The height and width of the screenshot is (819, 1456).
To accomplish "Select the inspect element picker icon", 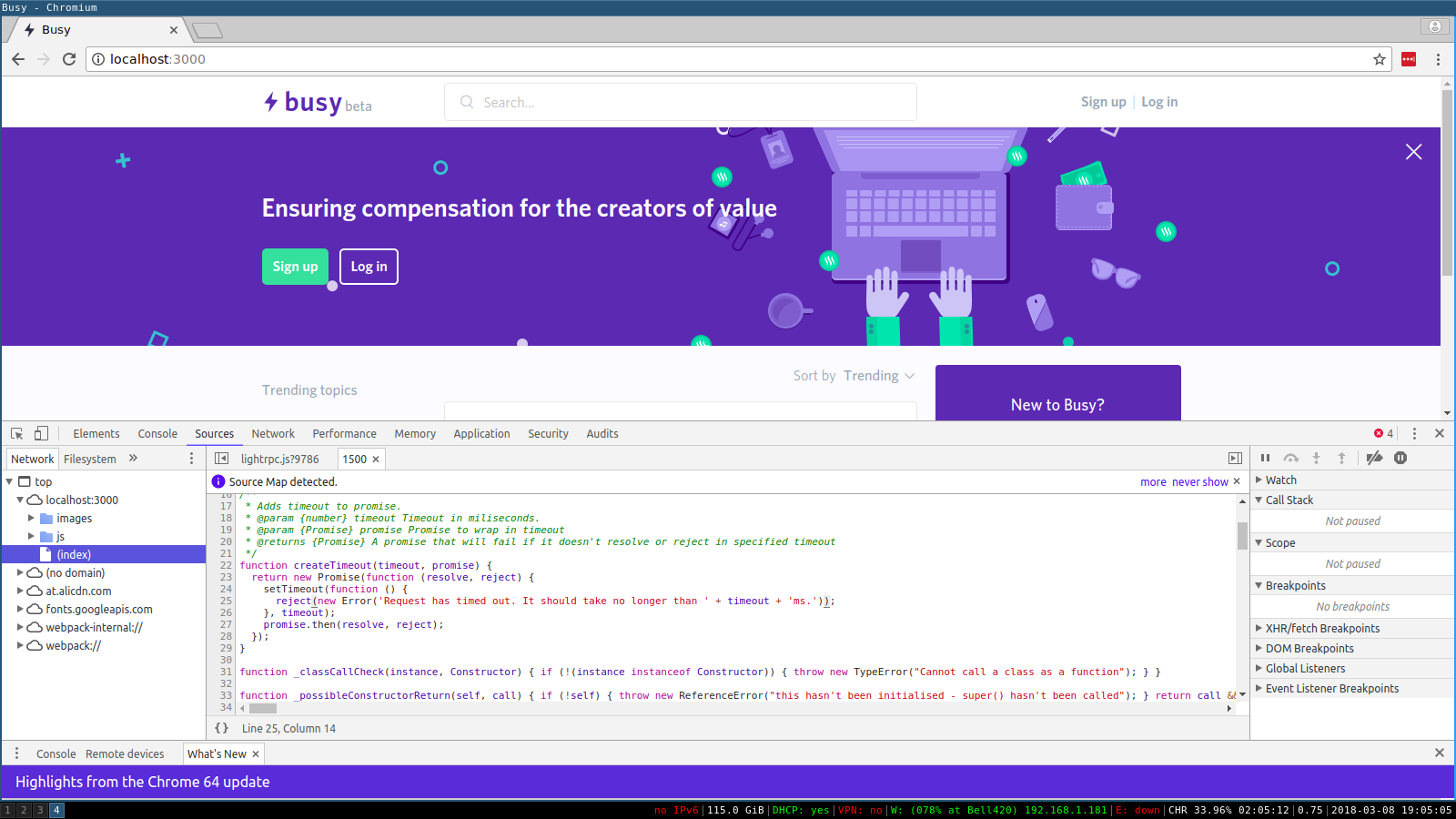I will click(x=15, y=433).
